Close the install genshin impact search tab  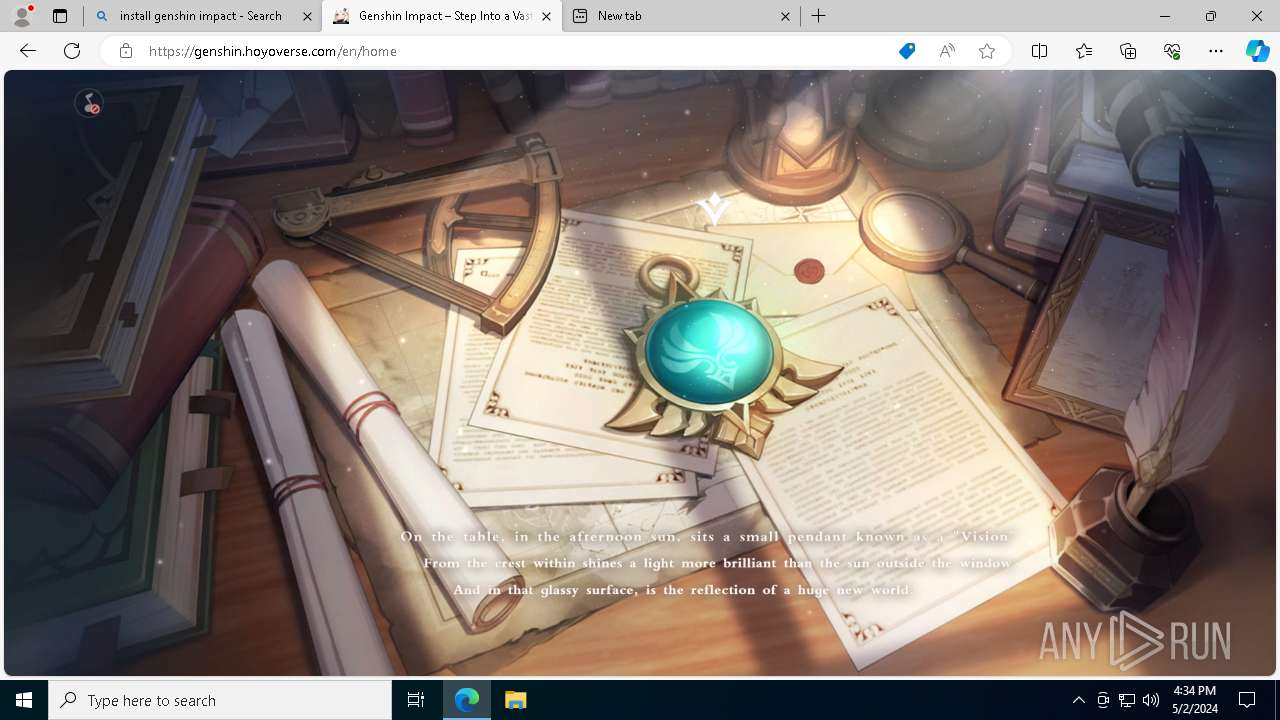point(307,16)
